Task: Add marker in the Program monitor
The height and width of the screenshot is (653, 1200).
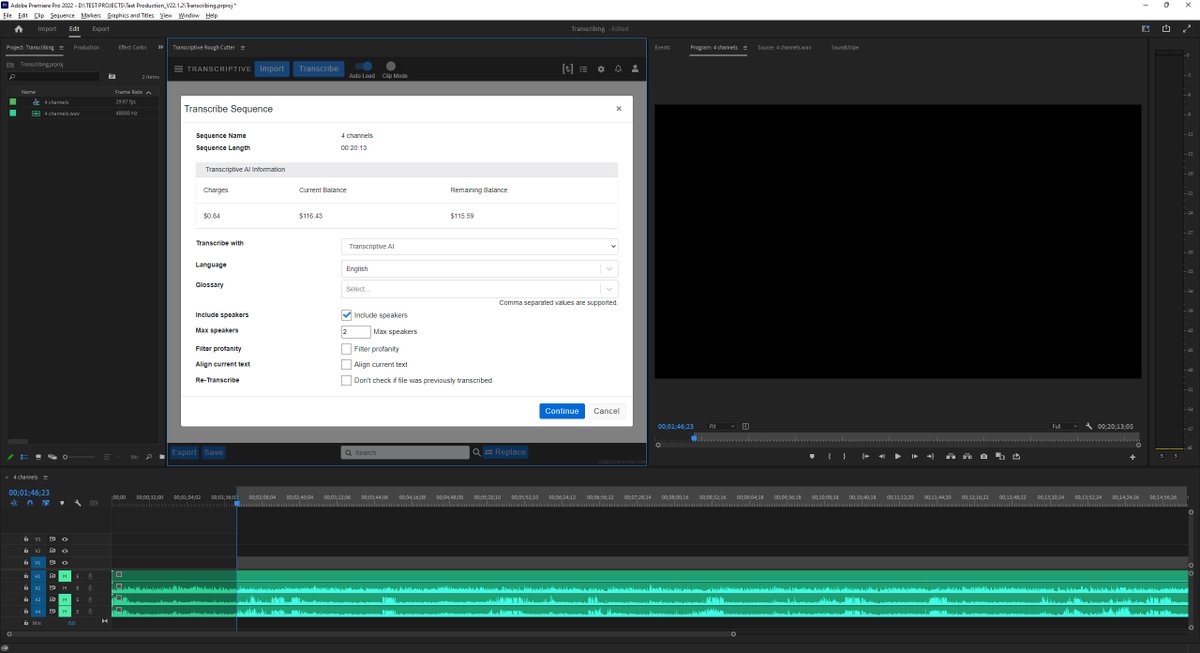Action: (812, 457)
